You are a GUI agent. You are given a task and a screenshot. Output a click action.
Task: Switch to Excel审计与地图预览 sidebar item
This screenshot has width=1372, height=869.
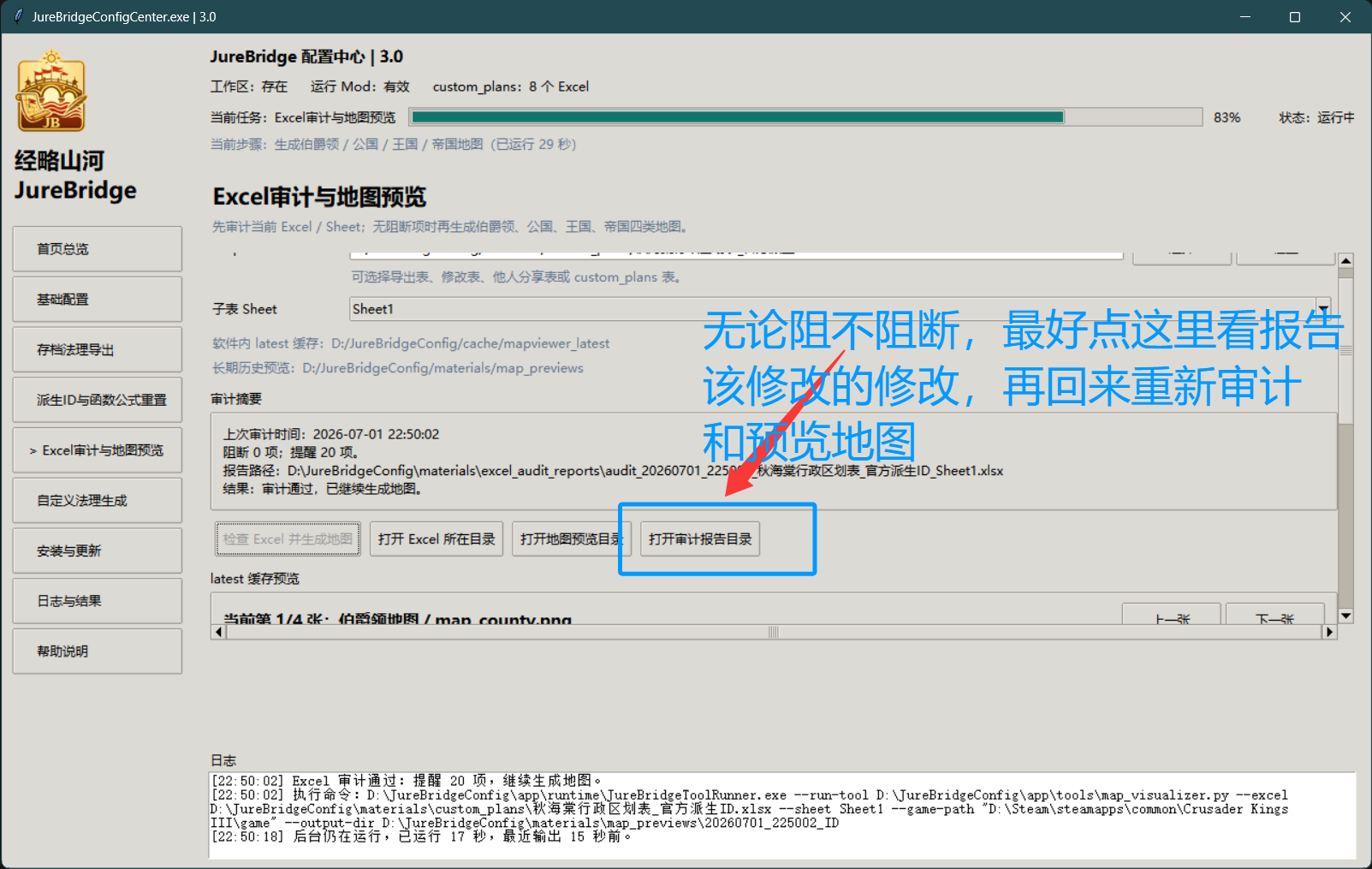coord(98,450)
